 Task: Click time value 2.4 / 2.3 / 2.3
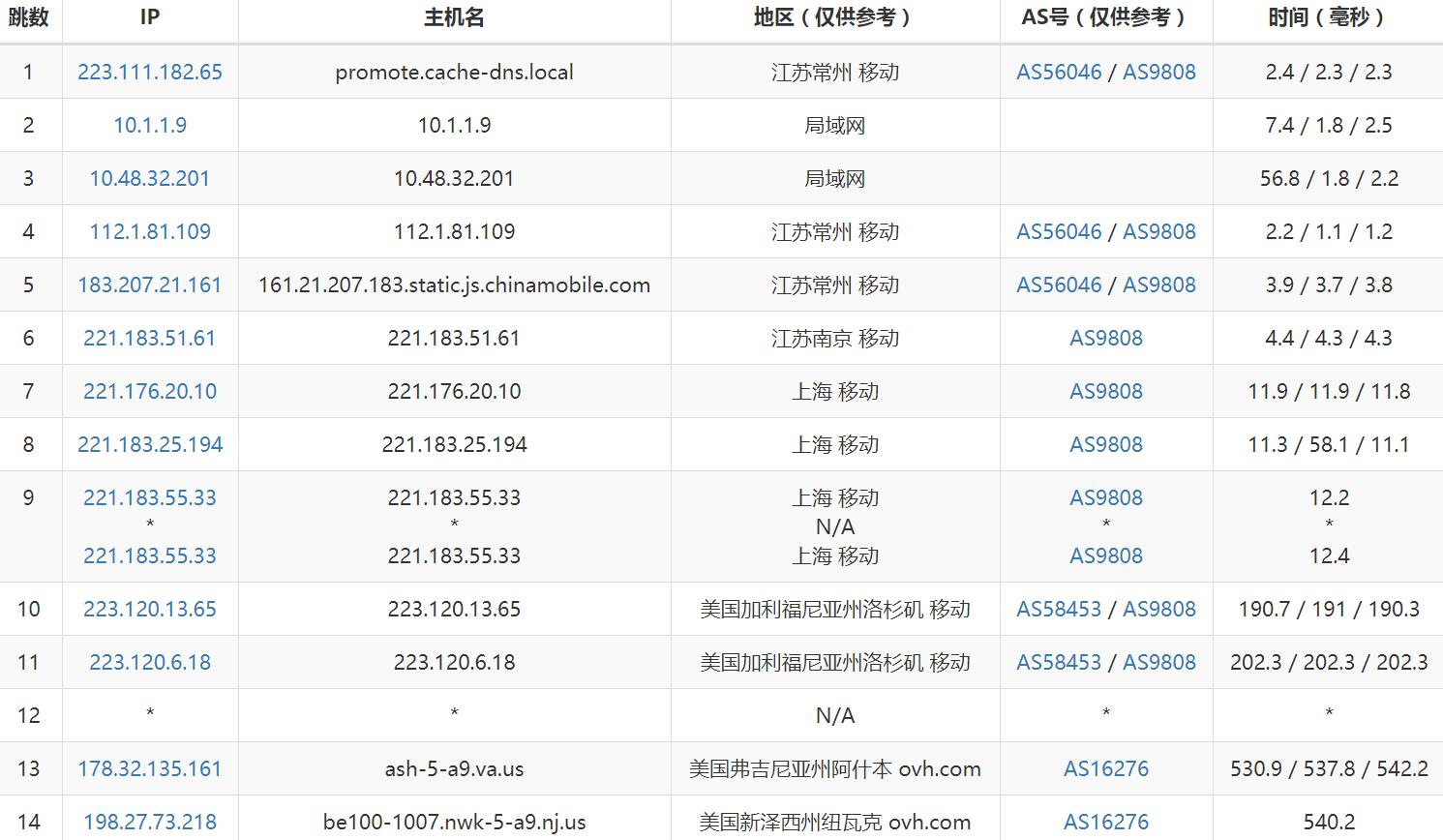coord(1329,72)
